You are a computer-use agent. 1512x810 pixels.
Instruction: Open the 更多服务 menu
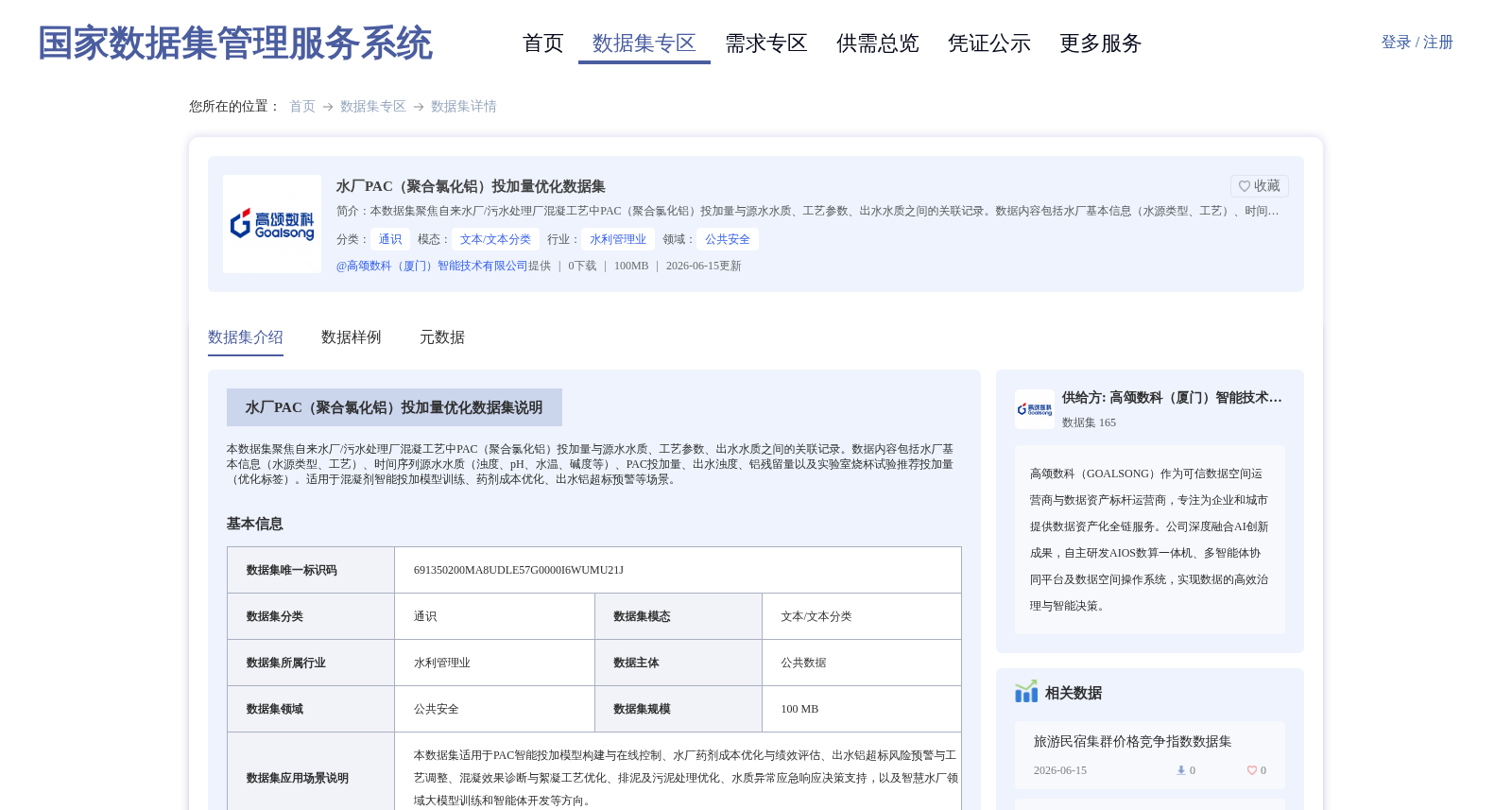click(1101, 43)
